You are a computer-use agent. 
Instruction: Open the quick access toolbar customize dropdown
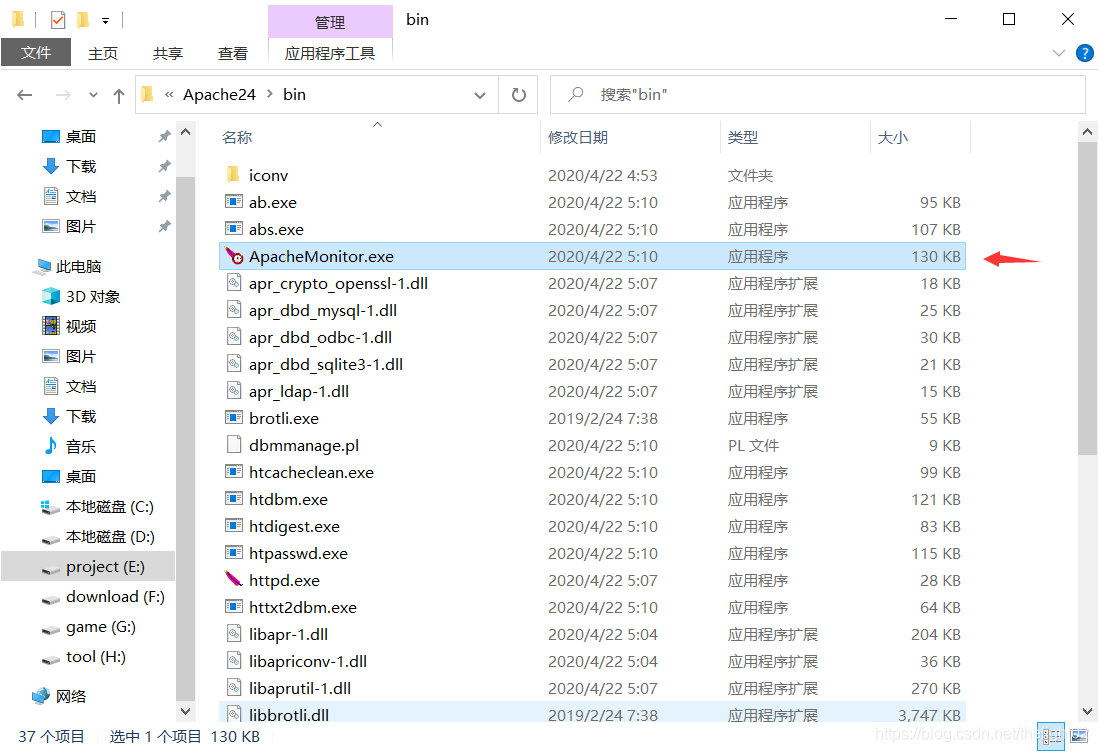click(105, 21)
